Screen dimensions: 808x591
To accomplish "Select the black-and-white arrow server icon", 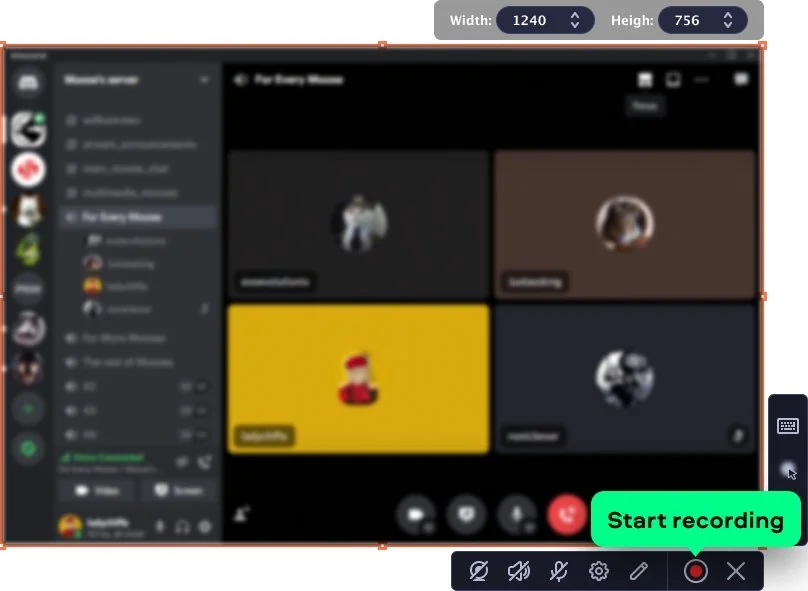I will point(28,129).
